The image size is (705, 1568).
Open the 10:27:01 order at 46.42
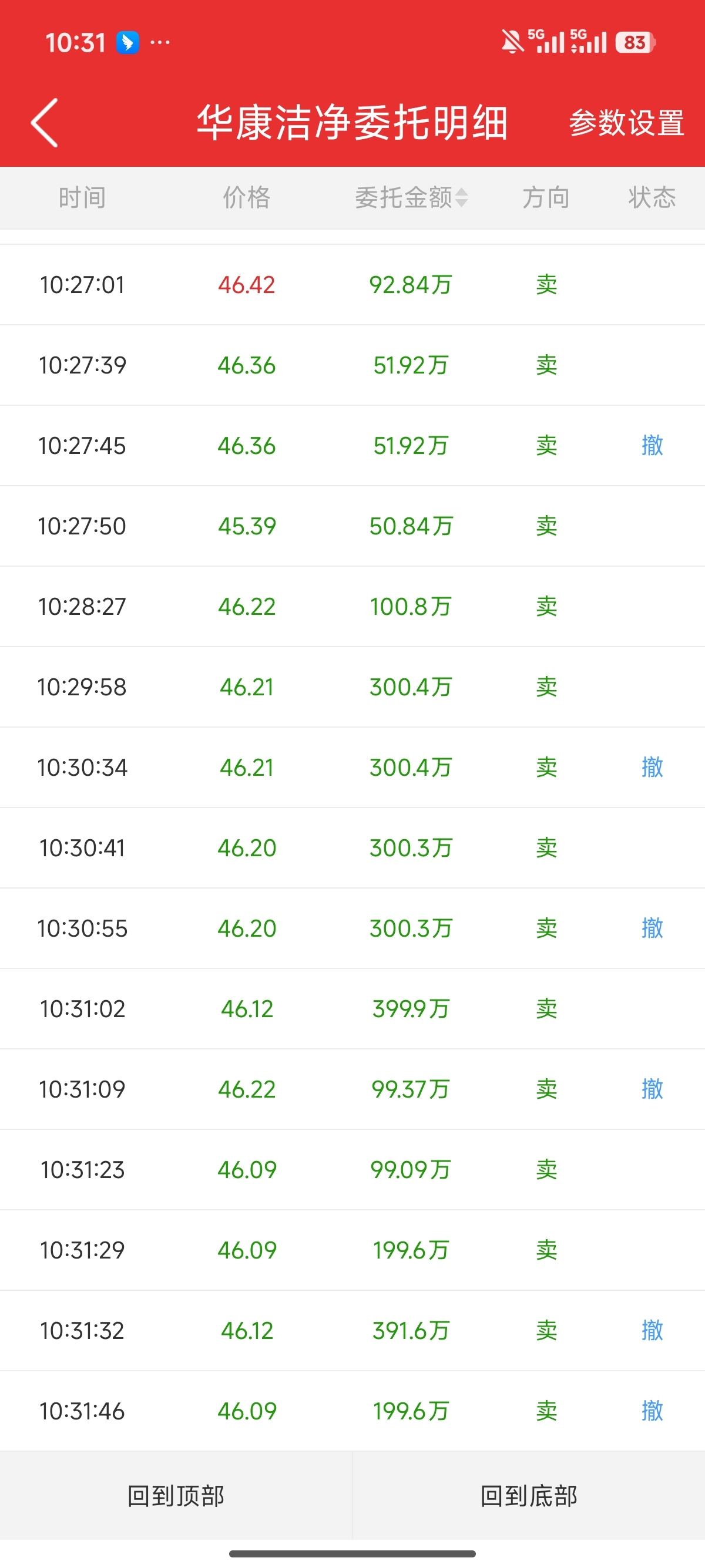point(247,285)
